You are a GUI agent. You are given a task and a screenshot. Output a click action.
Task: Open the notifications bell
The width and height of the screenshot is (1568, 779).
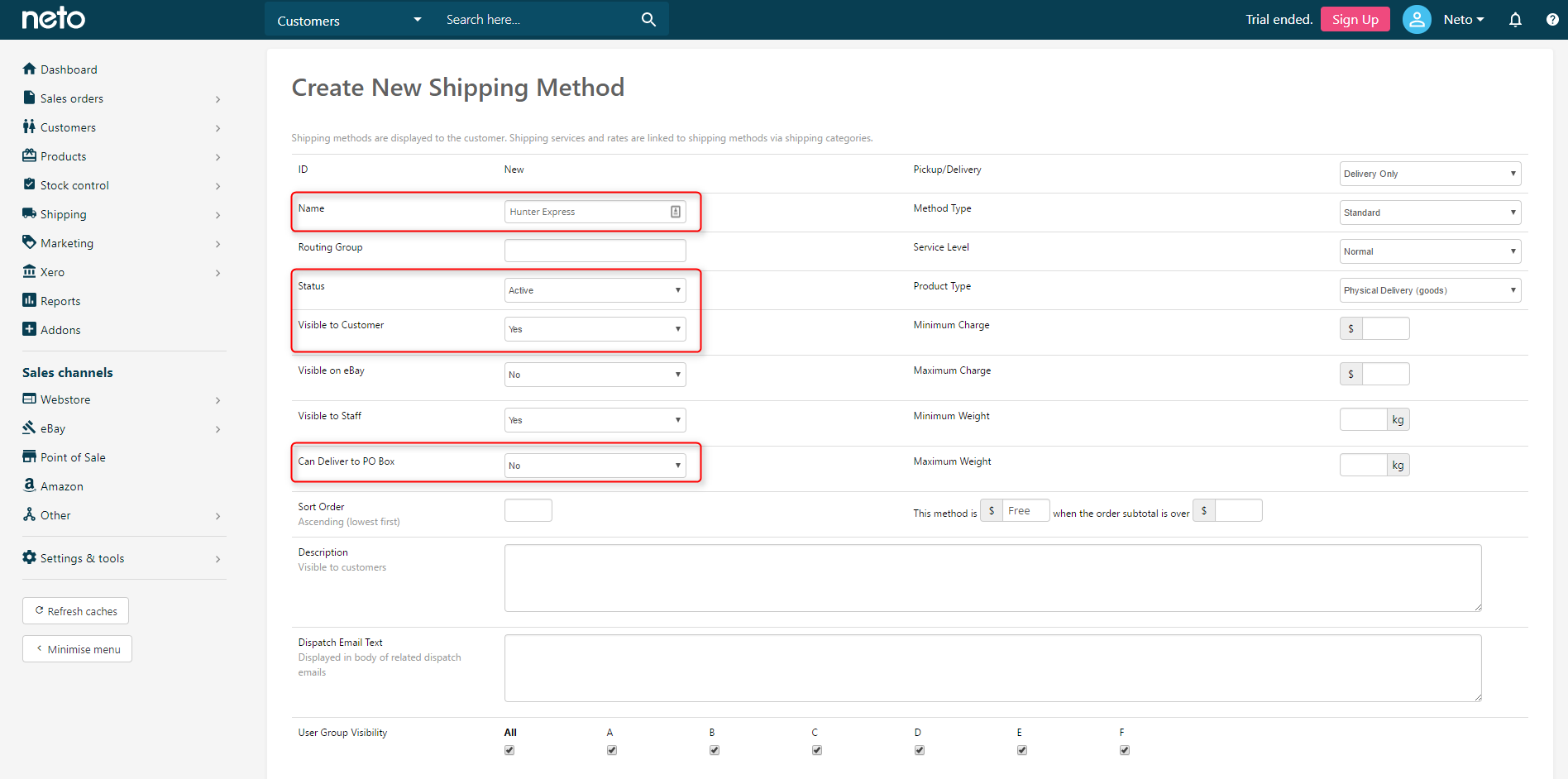1515,19
